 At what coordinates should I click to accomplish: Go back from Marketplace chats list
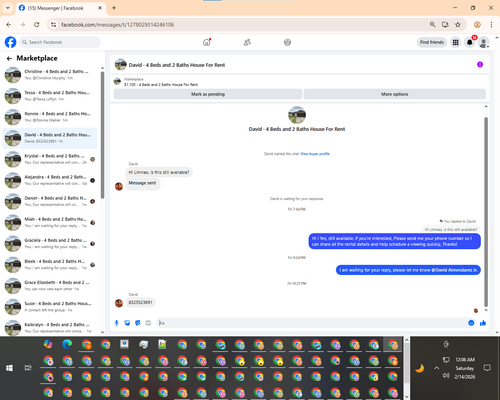click(x=9, y=59)
